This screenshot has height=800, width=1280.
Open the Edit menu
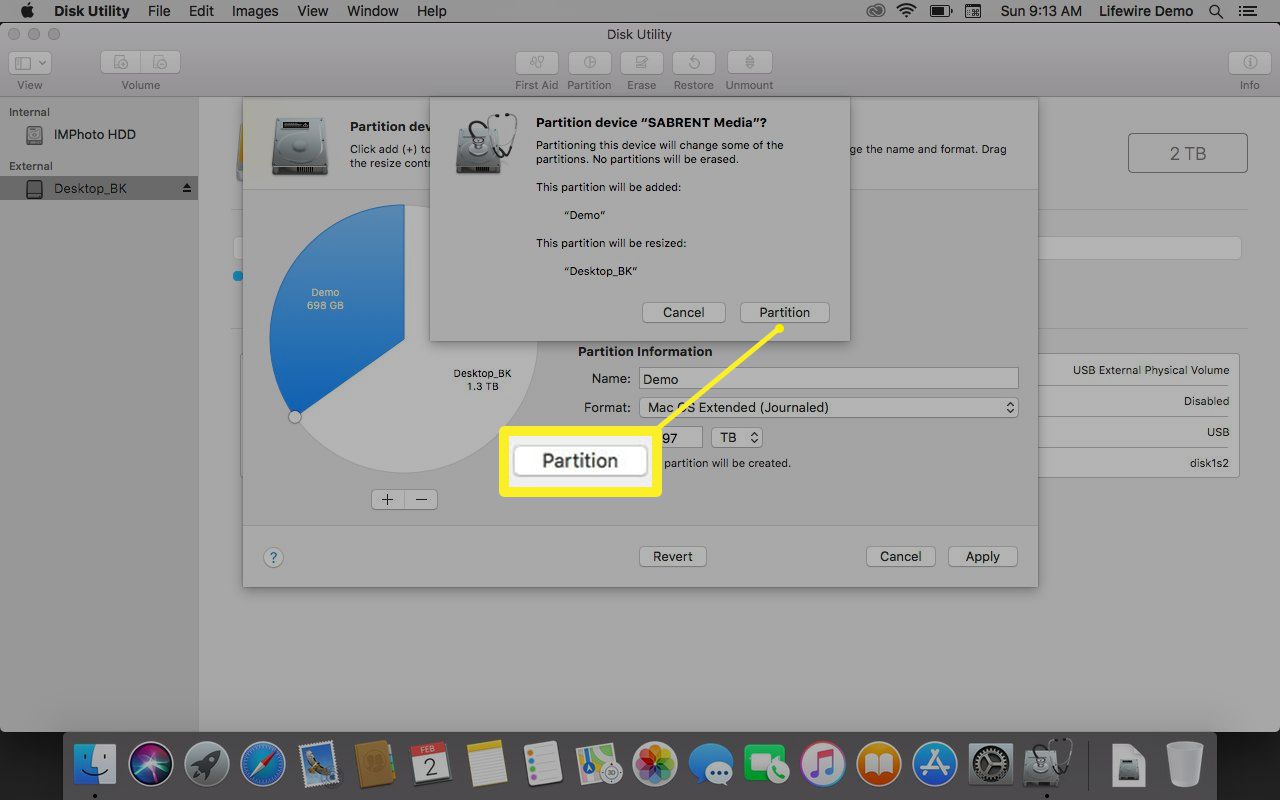point(201,11)
